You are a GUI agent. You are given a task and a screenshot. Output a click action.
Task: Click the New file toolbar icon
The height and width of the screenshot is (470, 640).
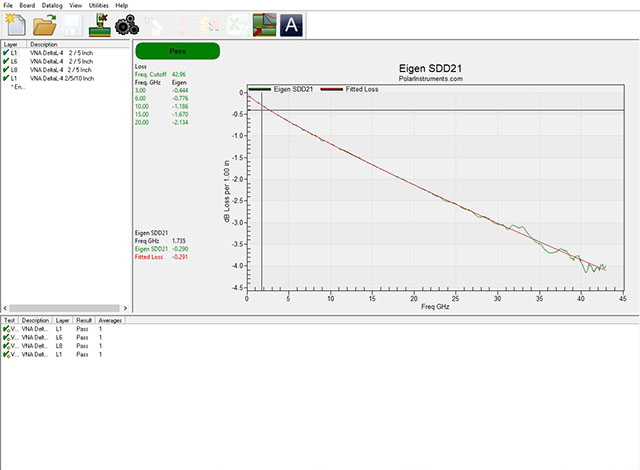[x=16, y=26]
